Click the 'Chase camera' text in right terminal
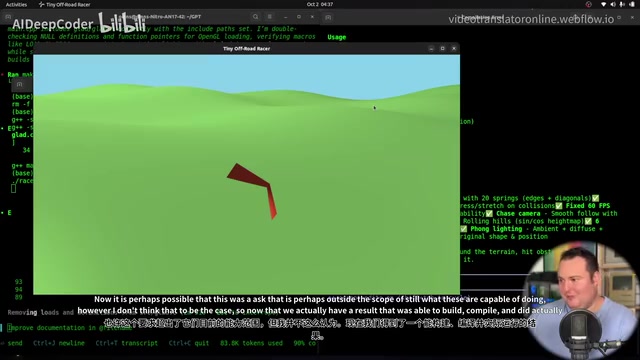Image resolution: width=640 pixels, height=360 pixels. pos(518,213)
